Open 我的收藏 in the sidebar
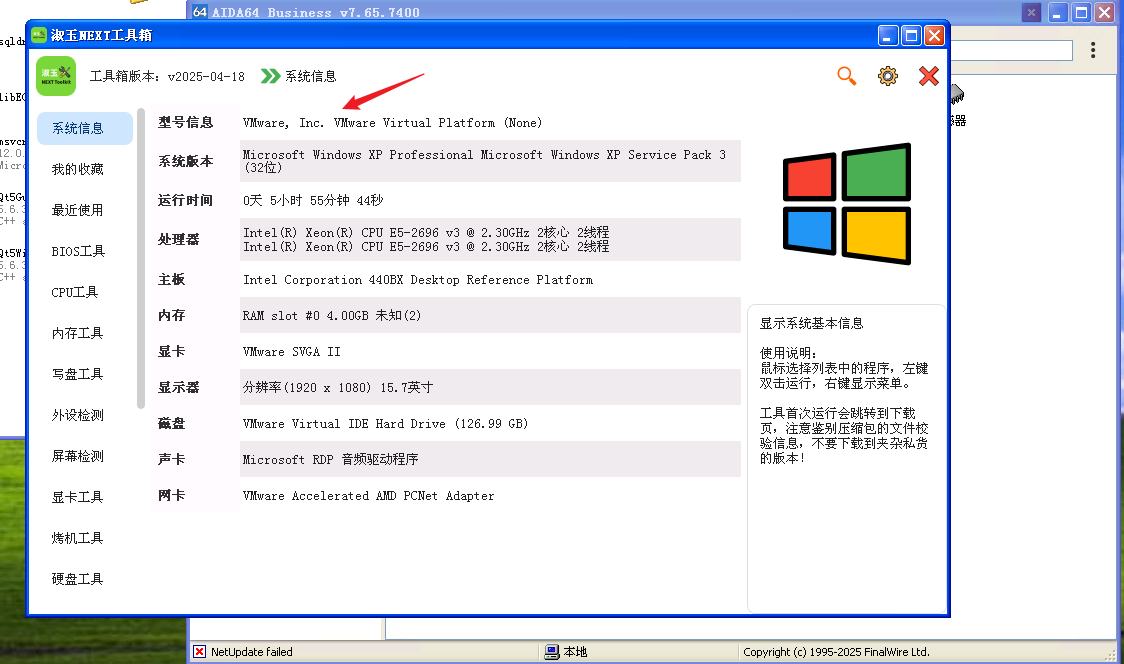This screenshot has height=664, width=1124. [78, 169]
